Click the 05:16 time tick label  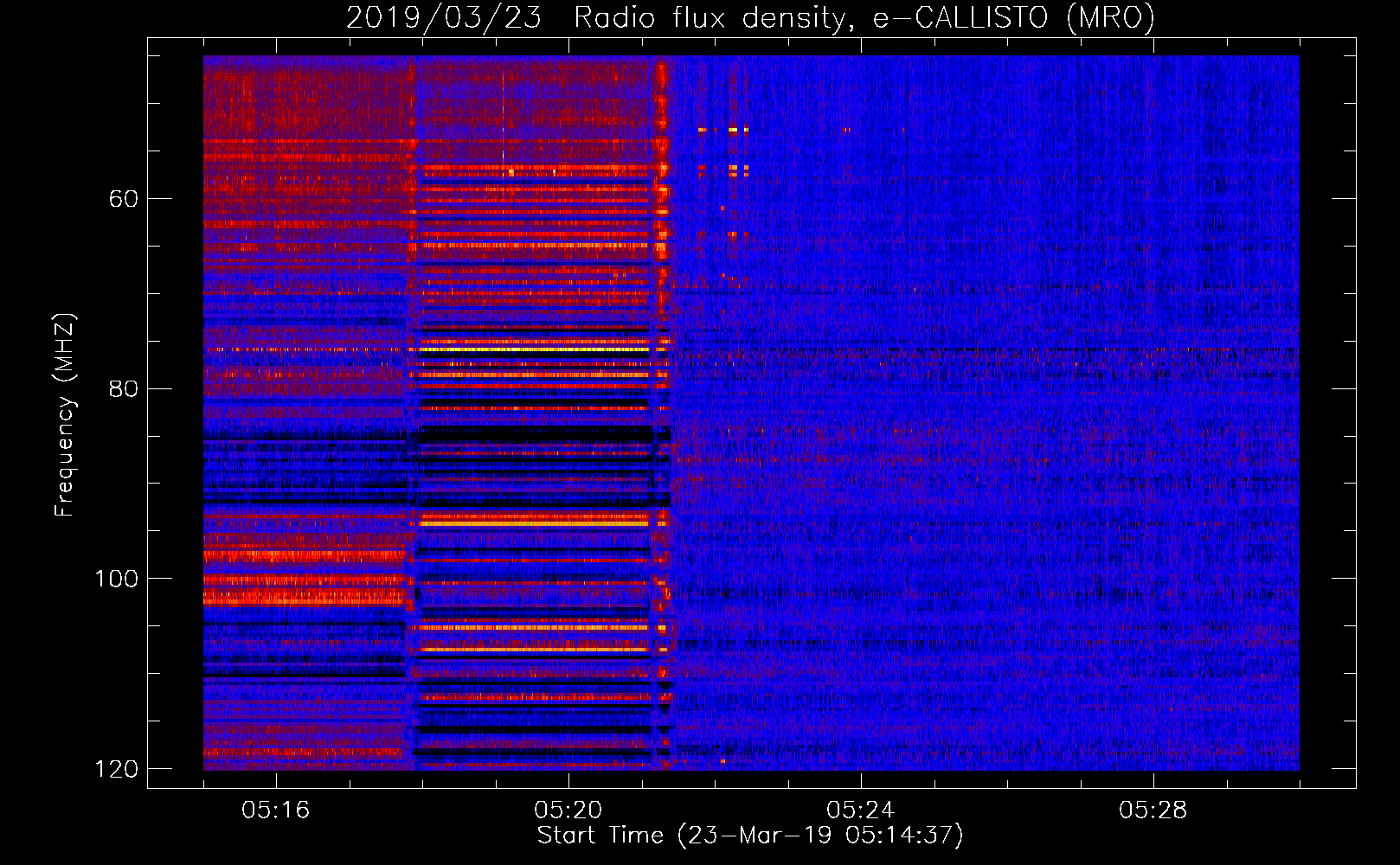(x=276, y=811)
